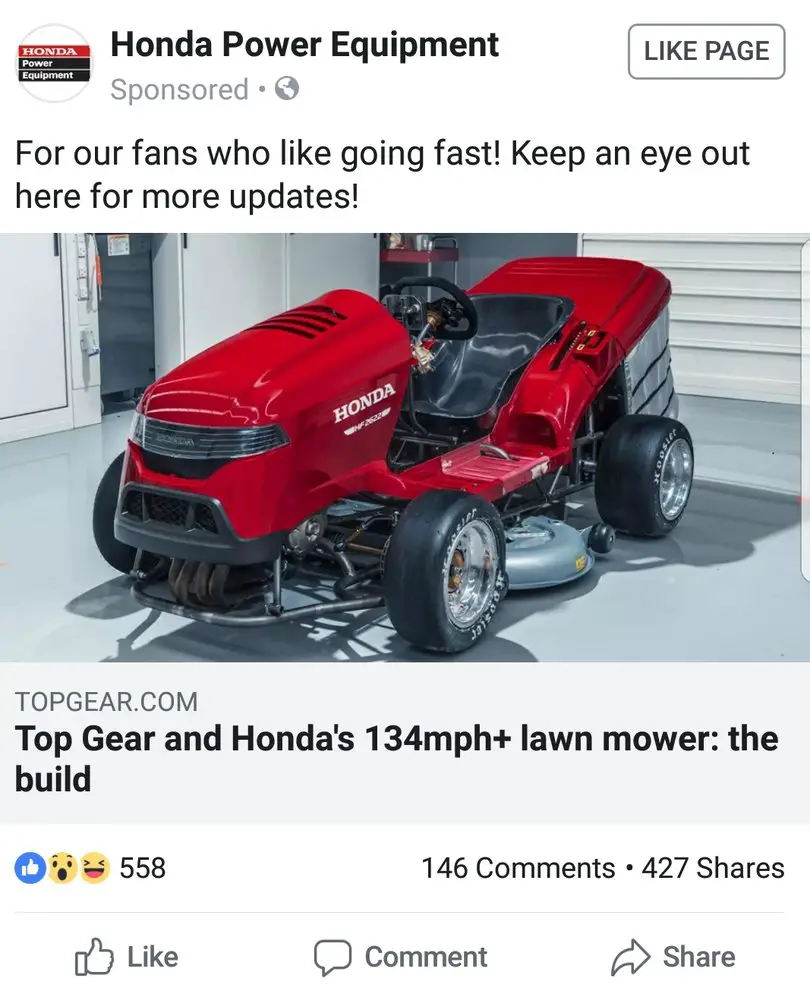The width and height of the screenshot is (810, 1000).
Task: View the 146 Comments list
Action: (518, 868)
